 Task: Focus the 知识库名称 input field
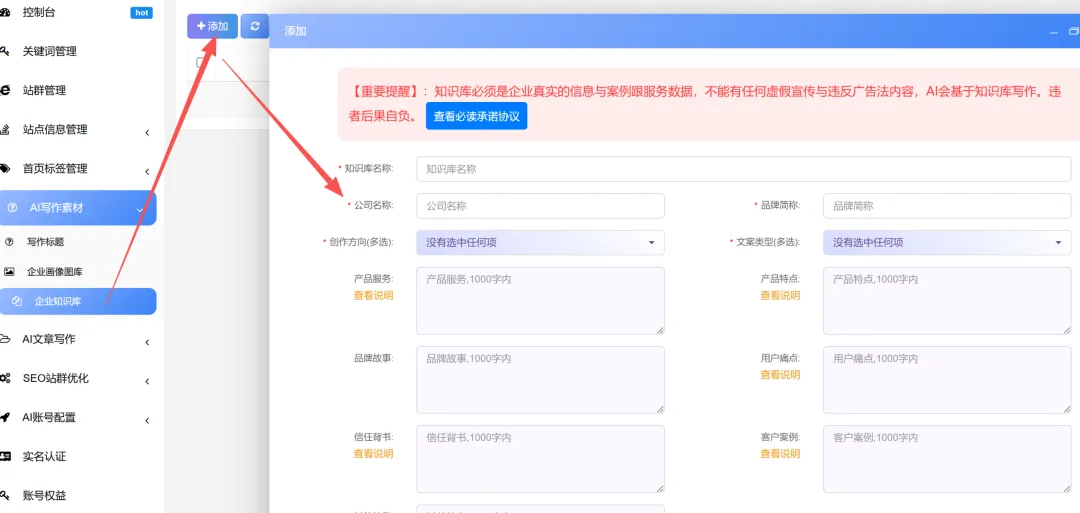[x=743, y=169]
